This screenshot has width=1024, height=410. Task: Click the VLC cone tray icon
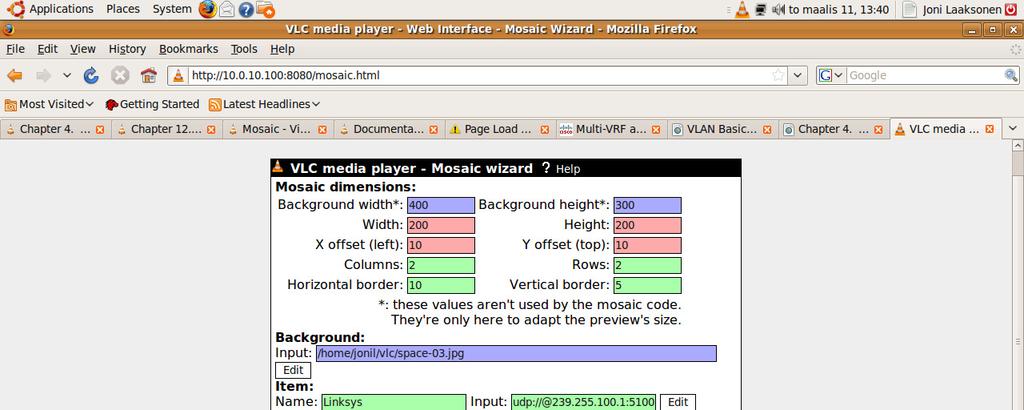[743, 9]
